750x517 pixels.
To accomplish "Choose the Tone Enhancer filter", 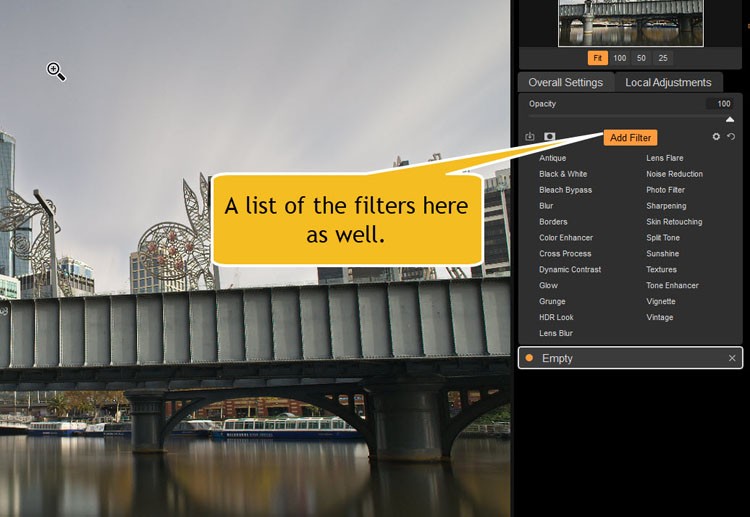I will pos(672,286).
